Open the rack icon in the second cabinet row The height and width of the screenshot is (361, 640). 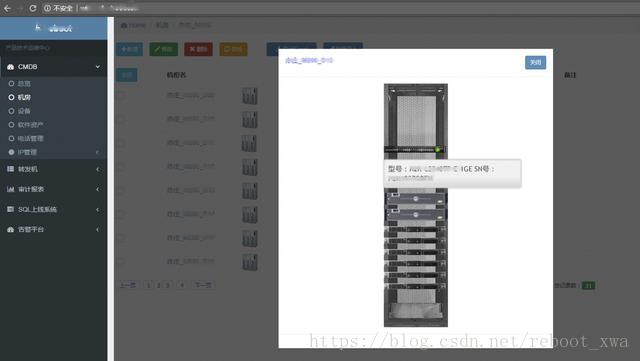(x=249, y=120)
